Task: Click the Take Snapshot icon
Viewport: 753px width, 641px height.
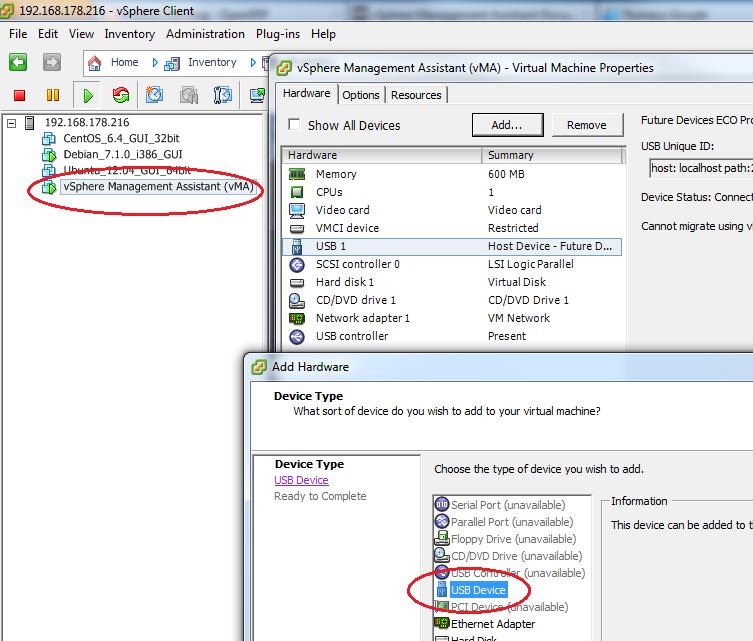Action: pyautogui.click(x=154, y=95)
